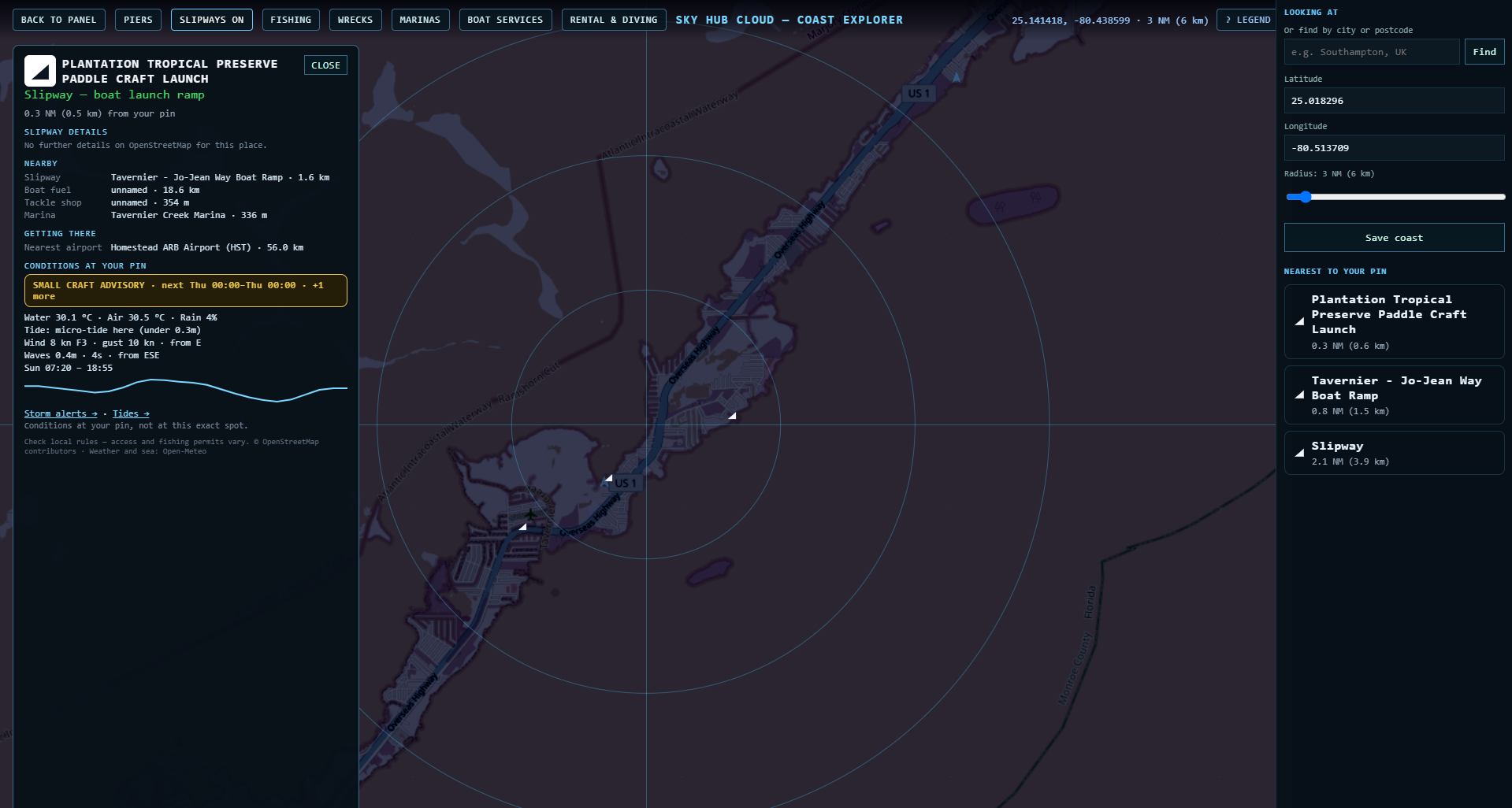Toggle the Marinas layer
Screen dimensions: 1512x808
420,20
